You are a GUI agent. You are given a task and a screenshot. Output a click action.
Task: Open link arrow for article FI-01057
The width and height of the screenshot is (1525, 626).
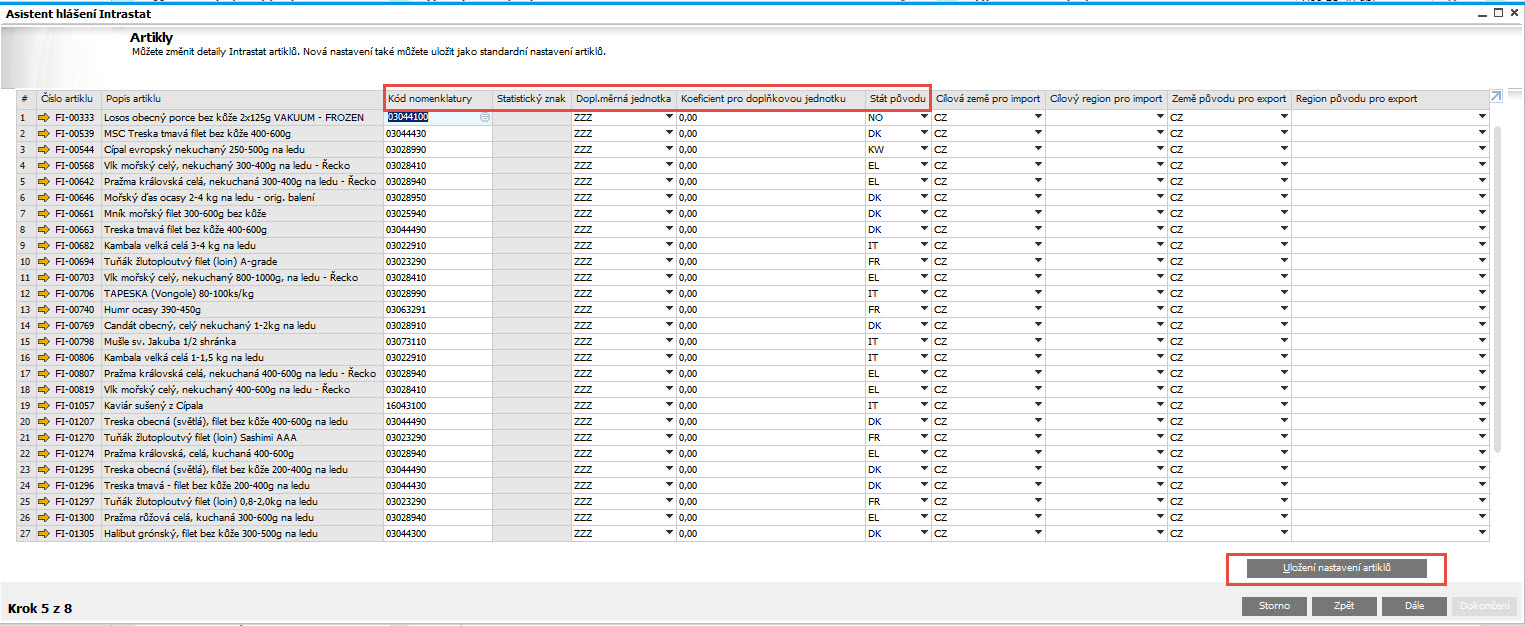tap(45, 405)
